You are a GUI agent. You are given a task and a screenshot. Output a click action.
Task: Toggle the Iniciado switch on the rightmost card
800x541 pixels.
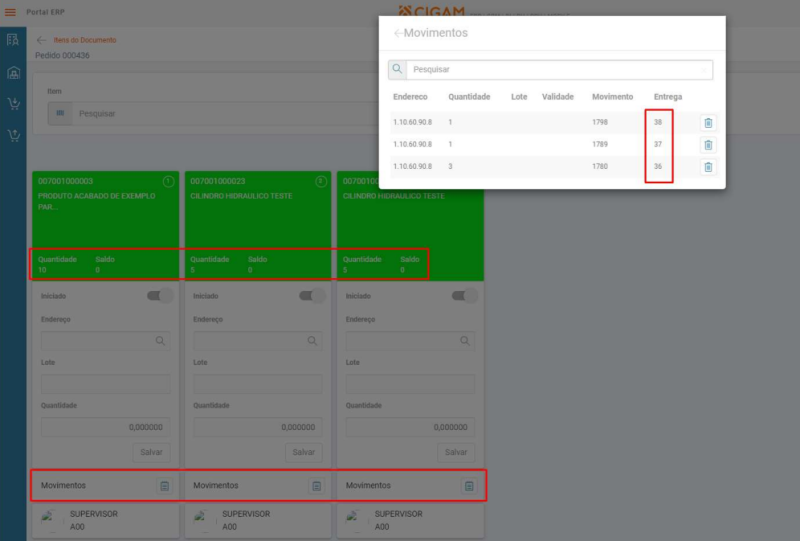point(465,296)
